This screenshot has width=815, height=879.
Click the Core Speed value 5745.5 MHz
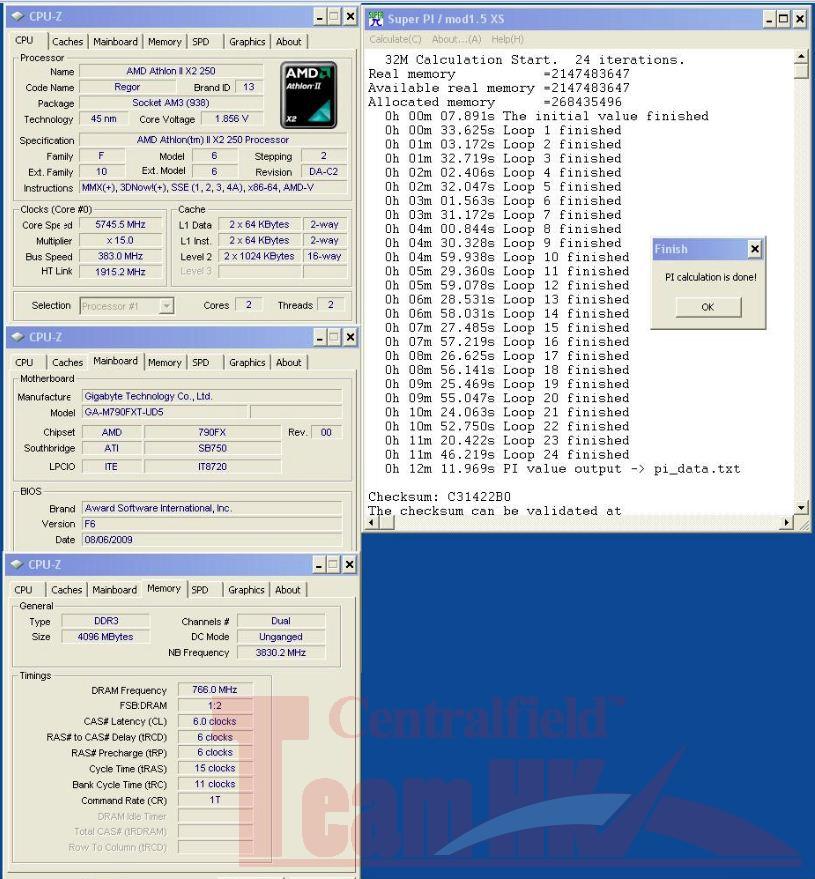click(121, 224)
